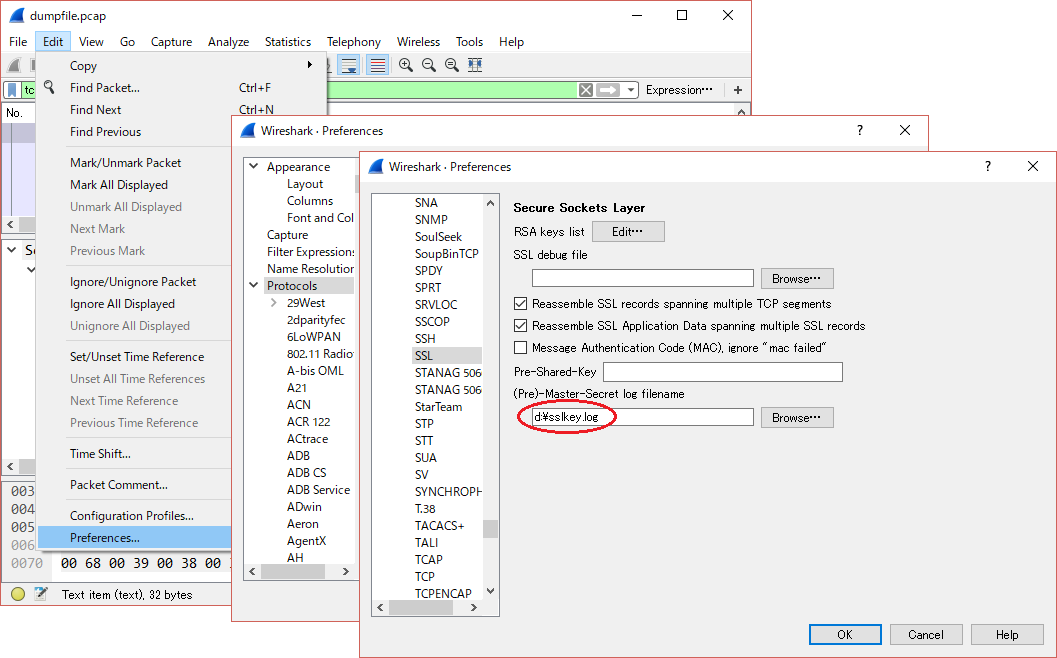Click the Zoom Out toolbar icon
Image resolution: width=1057 pixels, height=658 pixels.
tap(429, 64)
